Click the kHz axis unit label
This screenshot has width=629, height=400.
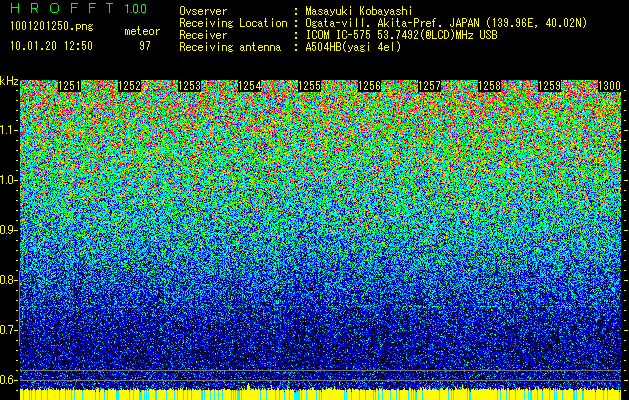click(9, 81)
